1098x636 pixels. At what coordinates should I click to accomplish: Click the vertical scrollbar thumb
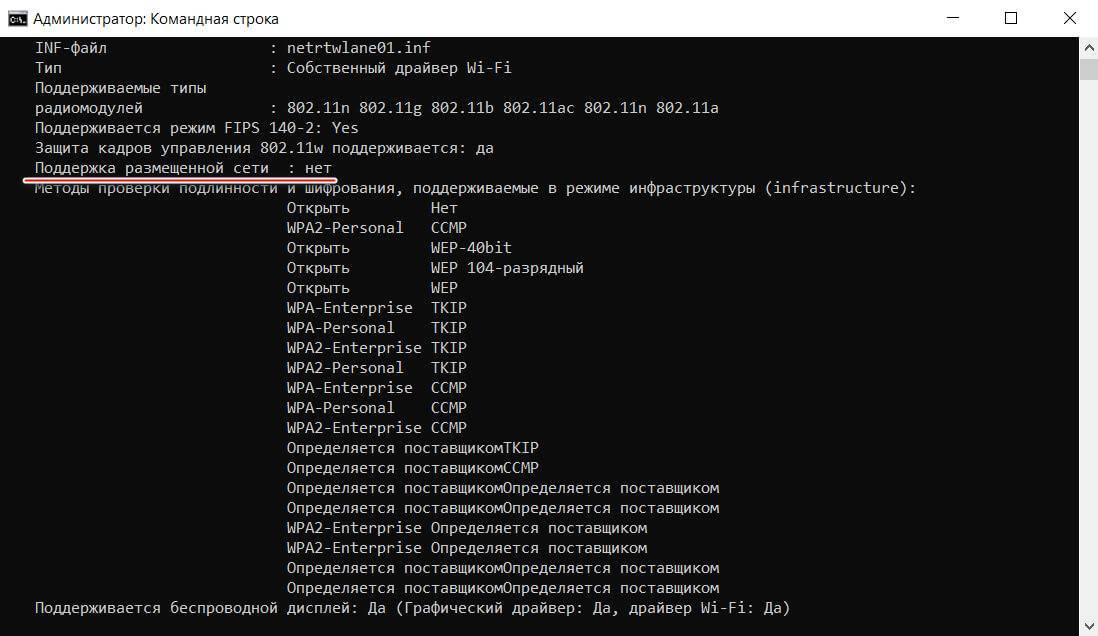pos(1088,68)
